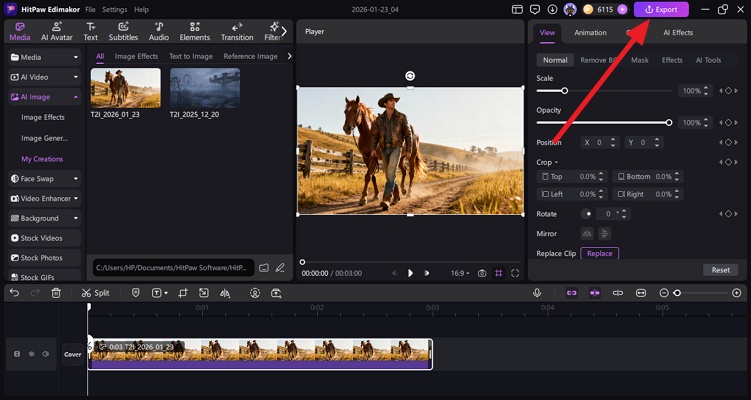This screenshot has height=400, width=751.
Task: Delete the selected clip using trash icon
Action: tap(56, 293)
